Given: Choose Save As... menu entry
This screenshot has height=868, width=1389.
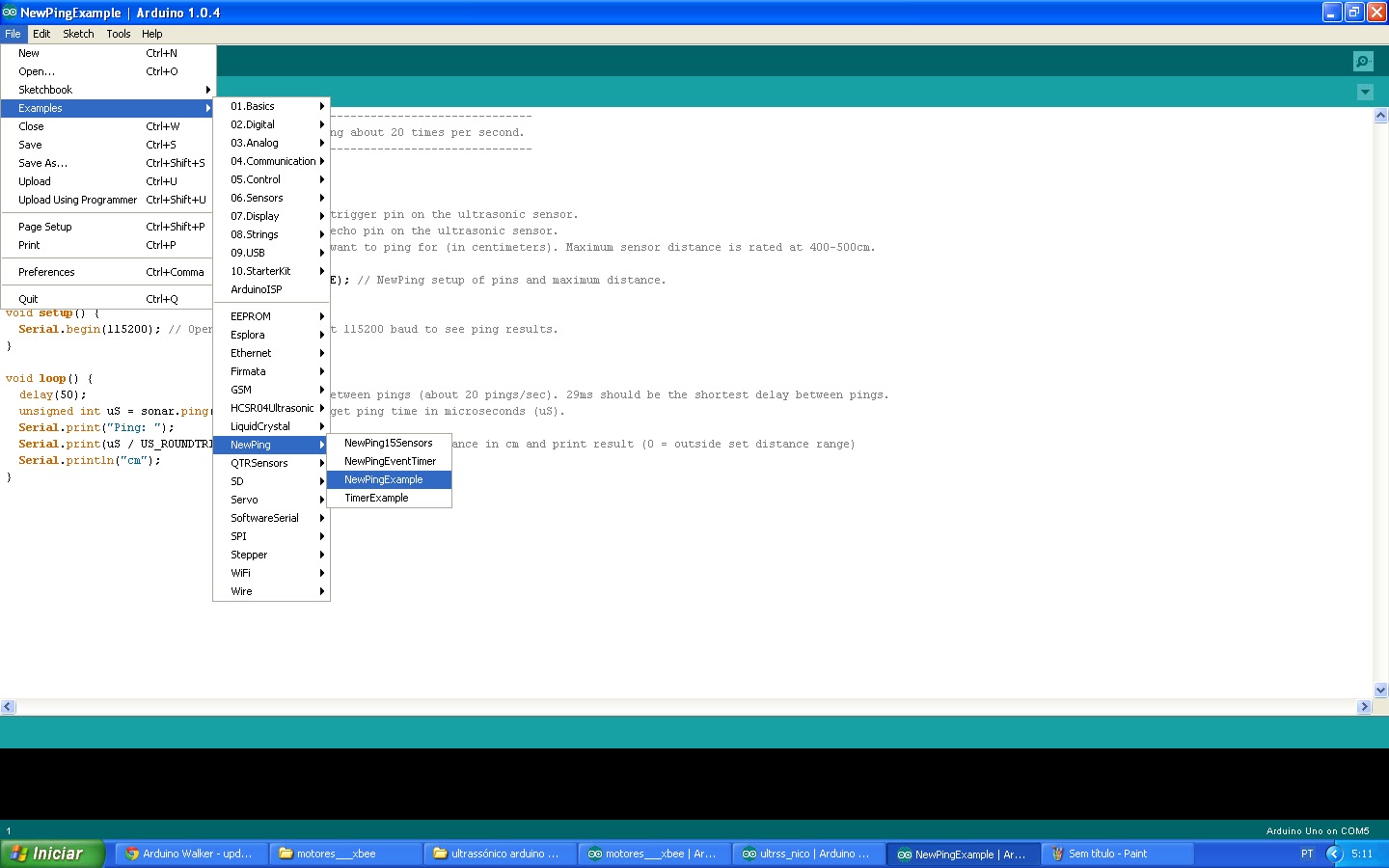Looking at the screenshot, I should point(107,163).
